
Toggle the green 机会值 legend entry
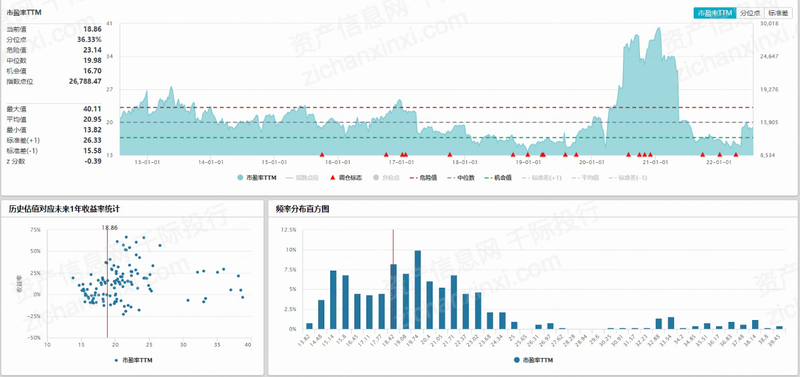click(498, 178)
